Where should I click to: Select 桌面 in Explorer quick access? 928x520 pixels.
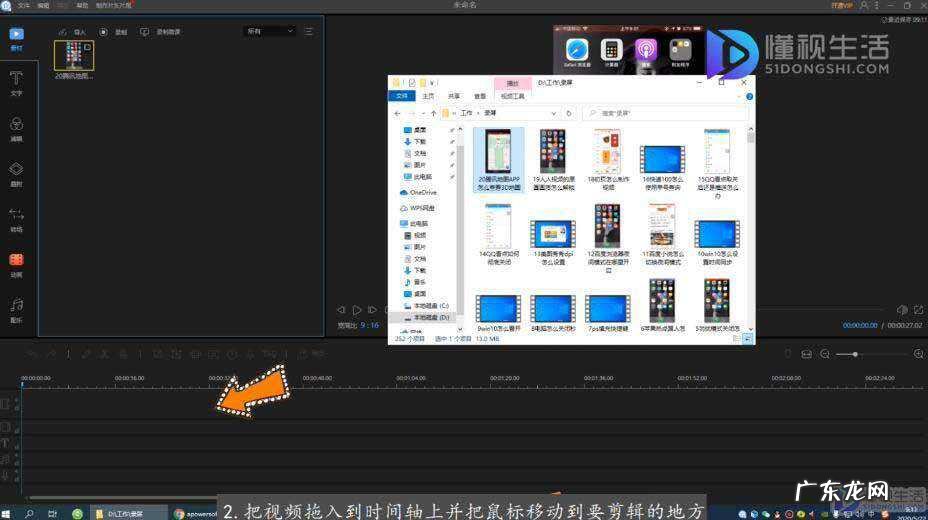[420, 130]
